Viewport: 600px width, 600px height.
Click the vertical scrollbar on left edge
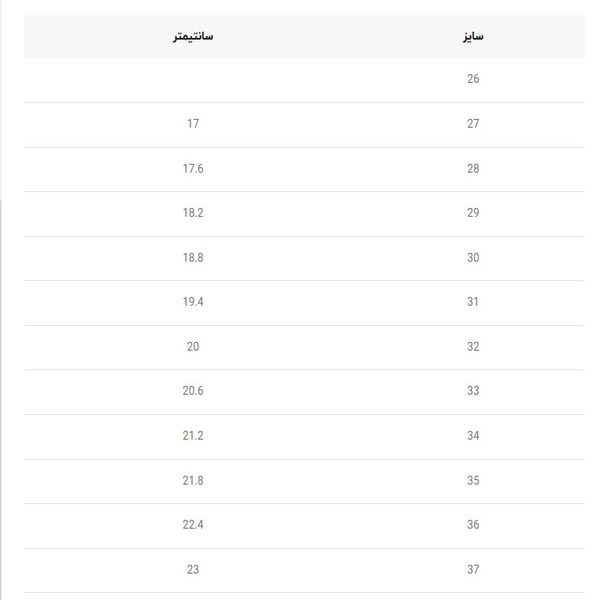1,400
